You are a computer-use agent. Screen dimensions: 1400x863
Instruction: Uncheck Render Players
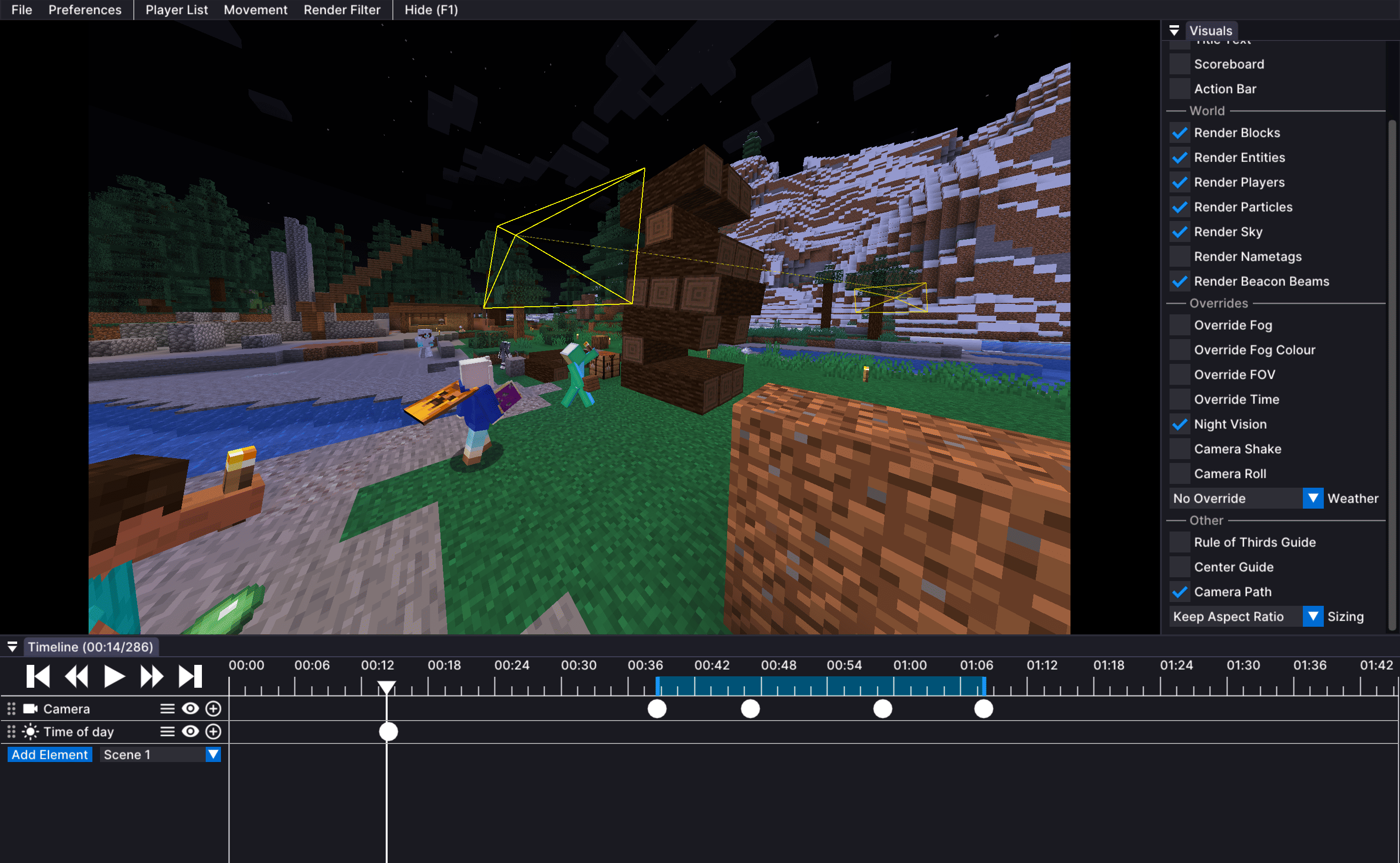(1179, 182)
